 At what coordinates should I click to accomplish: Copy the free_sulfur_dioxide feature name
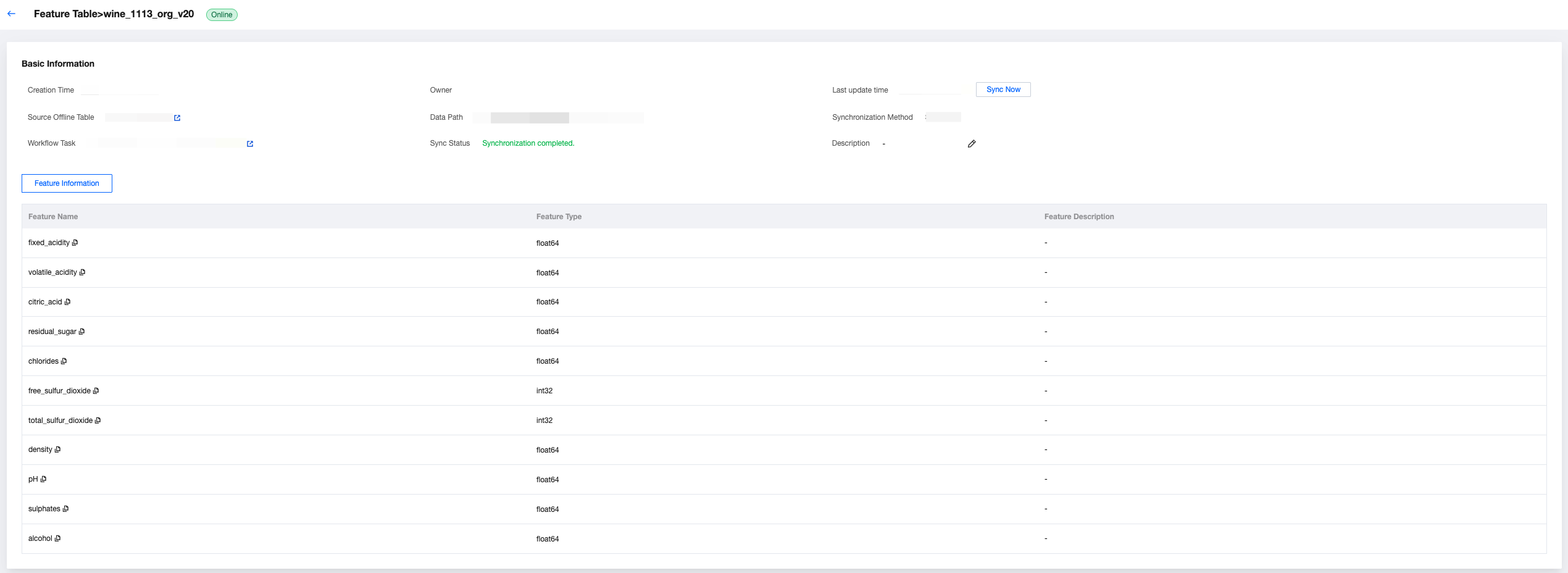tap(96, 391)
